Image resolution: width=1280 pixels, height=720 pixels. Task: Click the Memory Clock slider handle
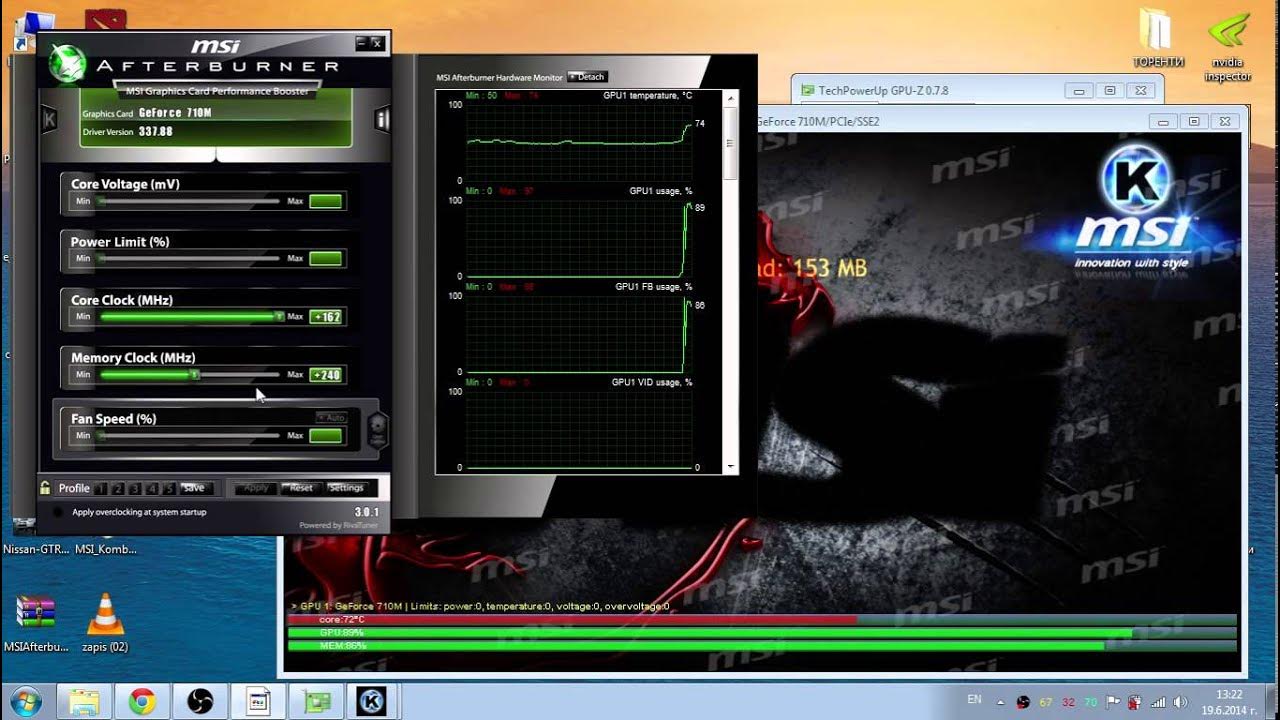pyautogui.click(x=196, y=374)
